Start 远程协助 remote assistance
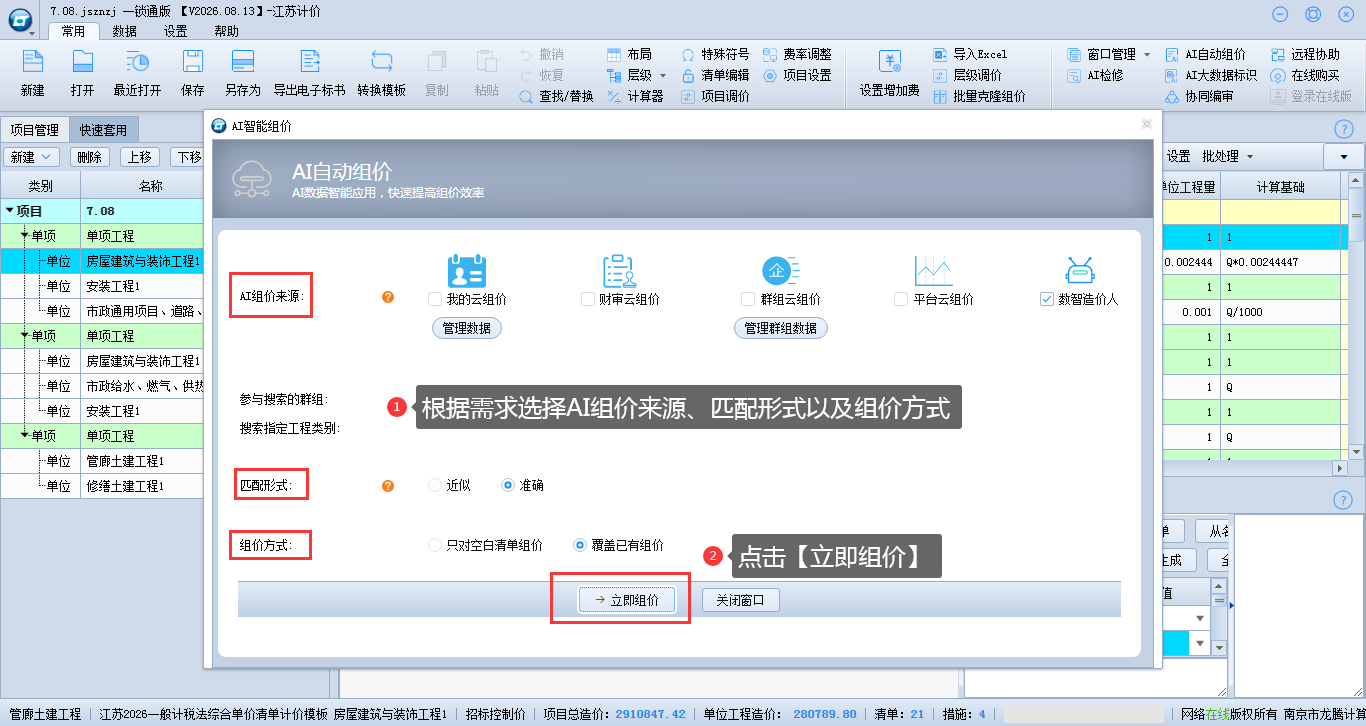 [x=1305, y=54]
